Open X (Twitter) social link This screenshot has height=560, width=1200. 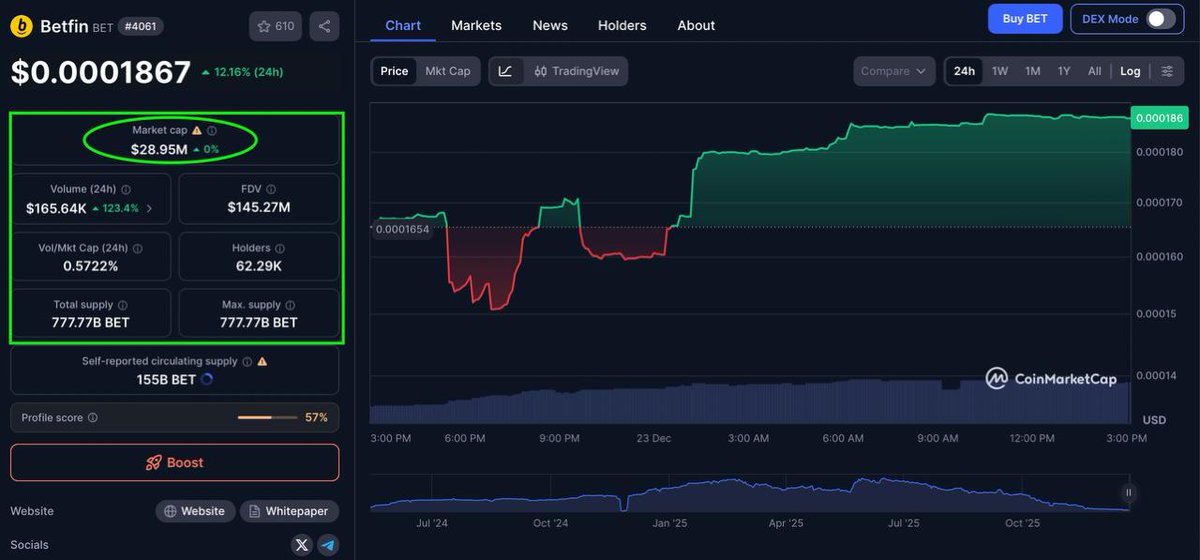pos(302,545)
